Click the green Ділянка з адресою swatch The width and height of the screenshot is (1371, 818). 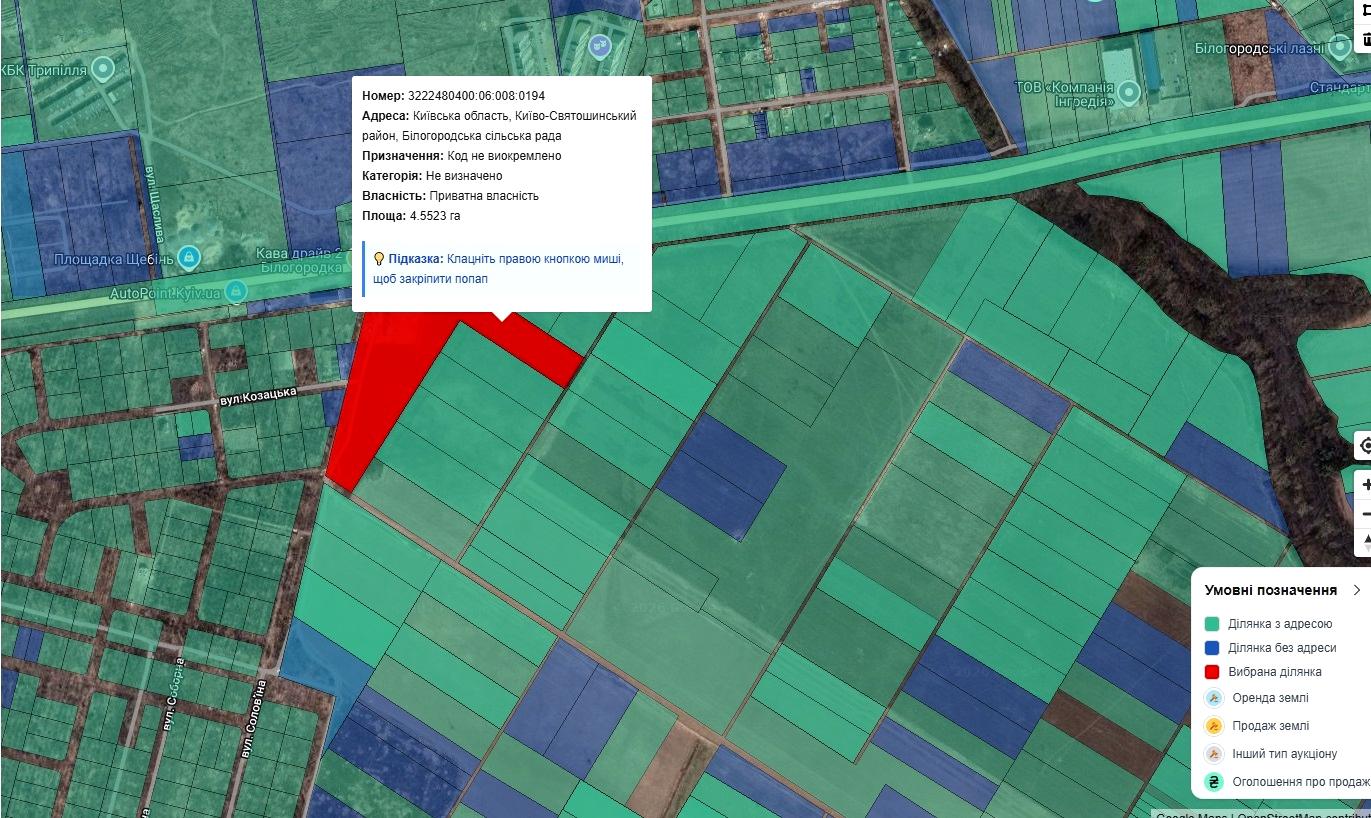click(x=1212, y=624)
